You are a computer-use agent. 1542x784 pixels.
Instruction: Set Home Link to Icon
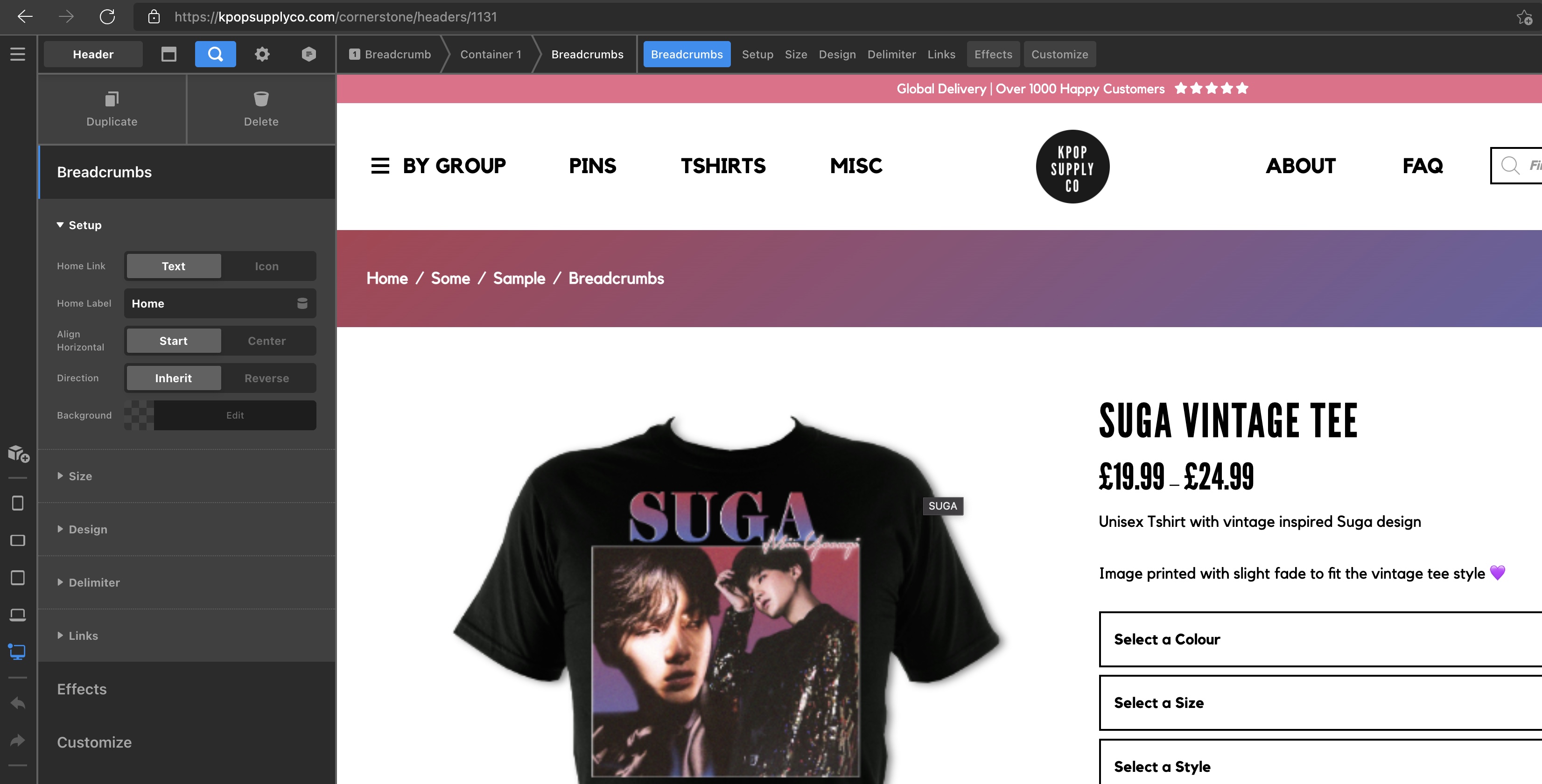[x=267, y=266]
